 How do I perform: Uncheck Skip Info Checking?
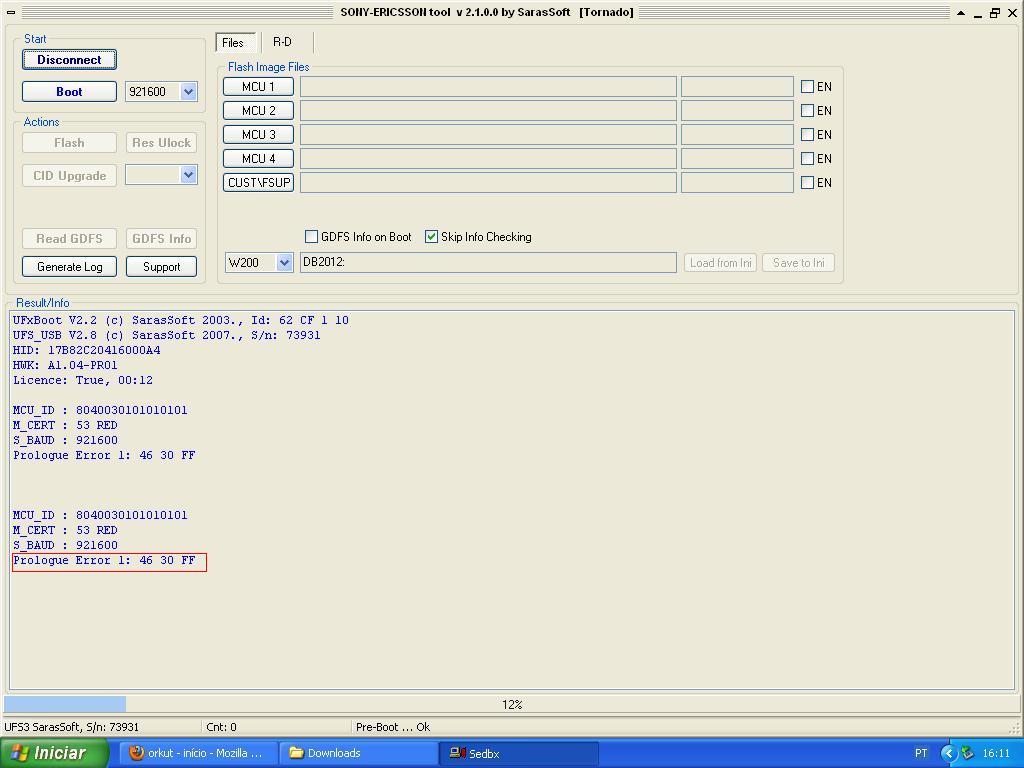(x=431, y=236)
